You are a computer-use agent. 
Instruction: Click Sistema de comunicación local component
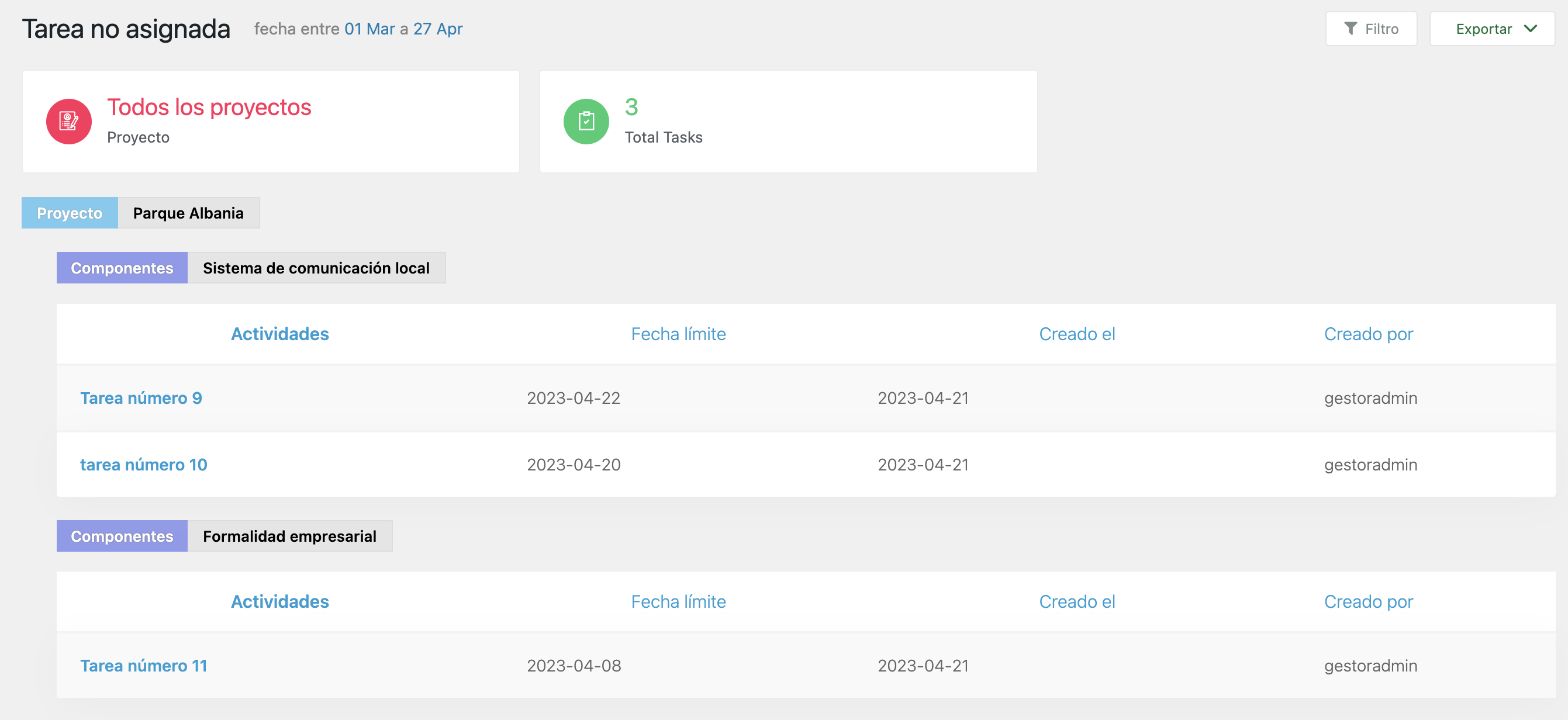tap(316, 268)
